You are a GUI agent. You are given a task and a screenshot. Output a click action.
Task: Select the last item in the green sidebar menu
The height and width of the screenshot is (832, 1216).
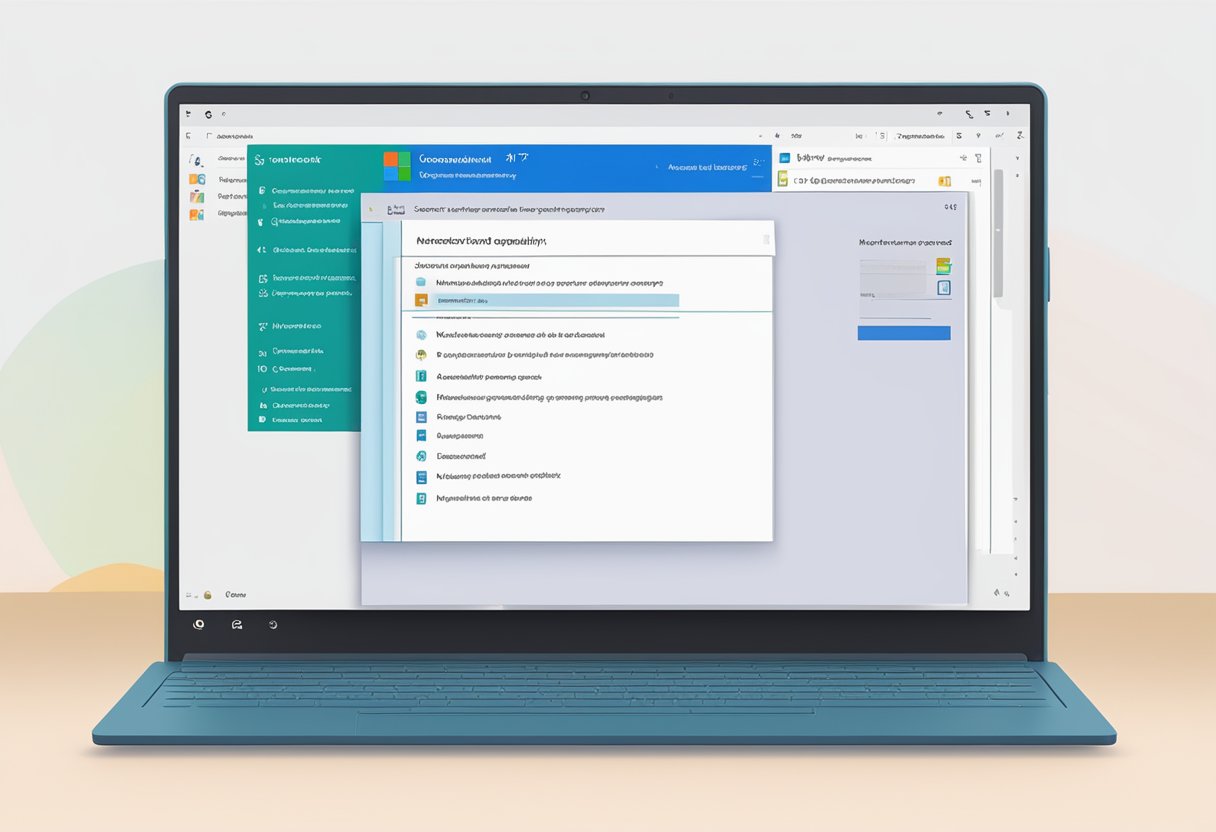(x=297, y=421)
